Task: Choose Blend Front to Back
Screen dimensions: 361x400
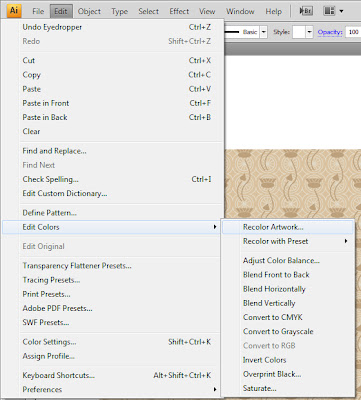Action: (288, 275)
